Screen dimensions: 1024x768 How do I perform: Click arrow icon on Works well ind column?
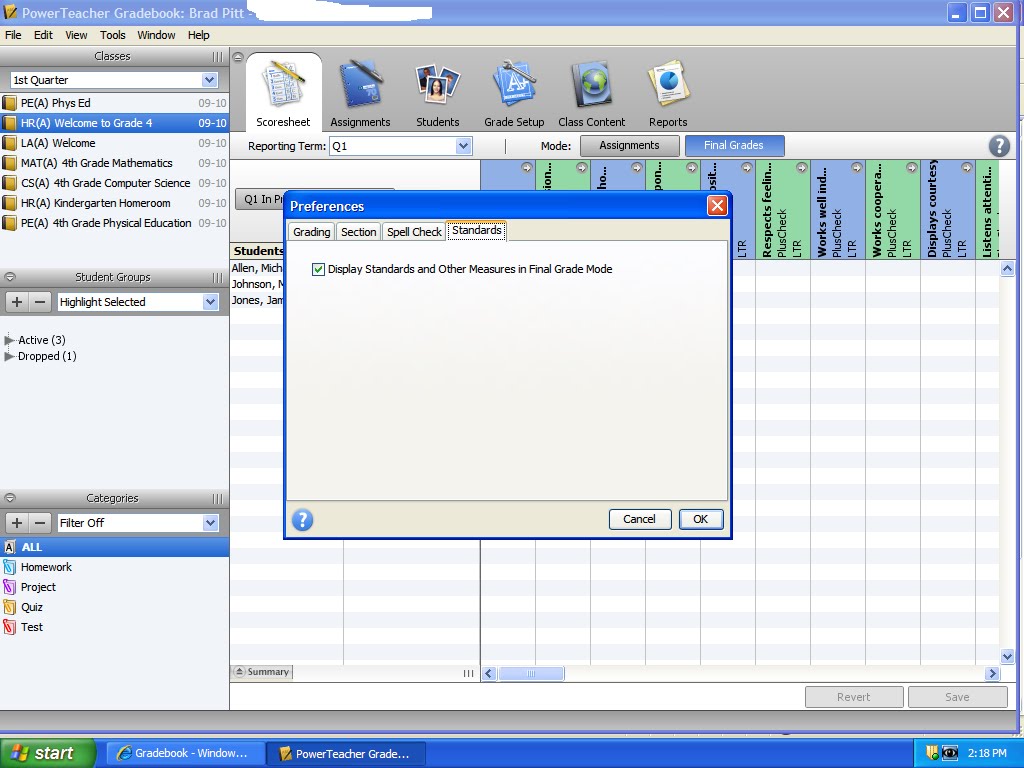click(x=856, y=168)
